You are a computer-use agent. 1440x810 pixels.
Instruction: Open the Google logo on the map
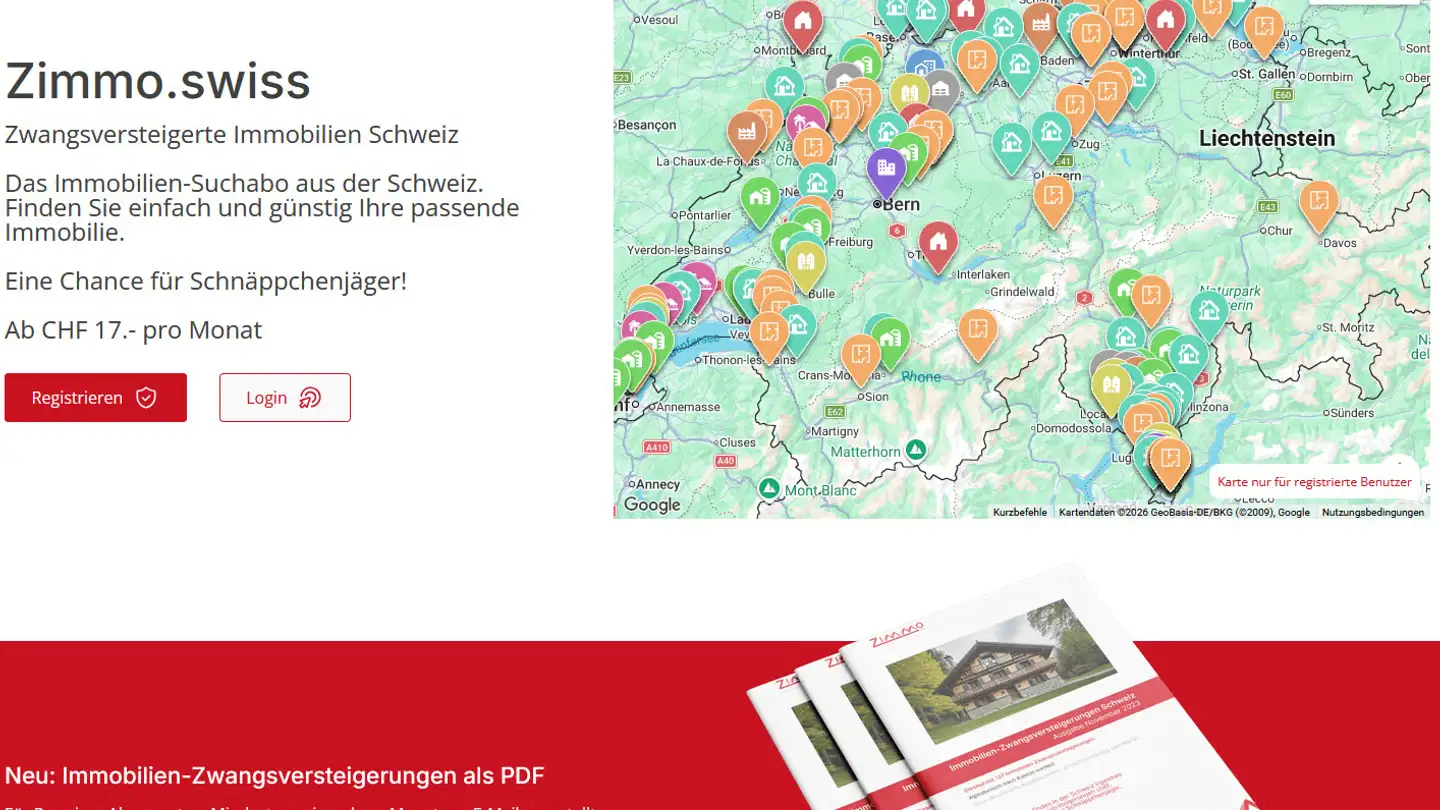click(652, 505)
